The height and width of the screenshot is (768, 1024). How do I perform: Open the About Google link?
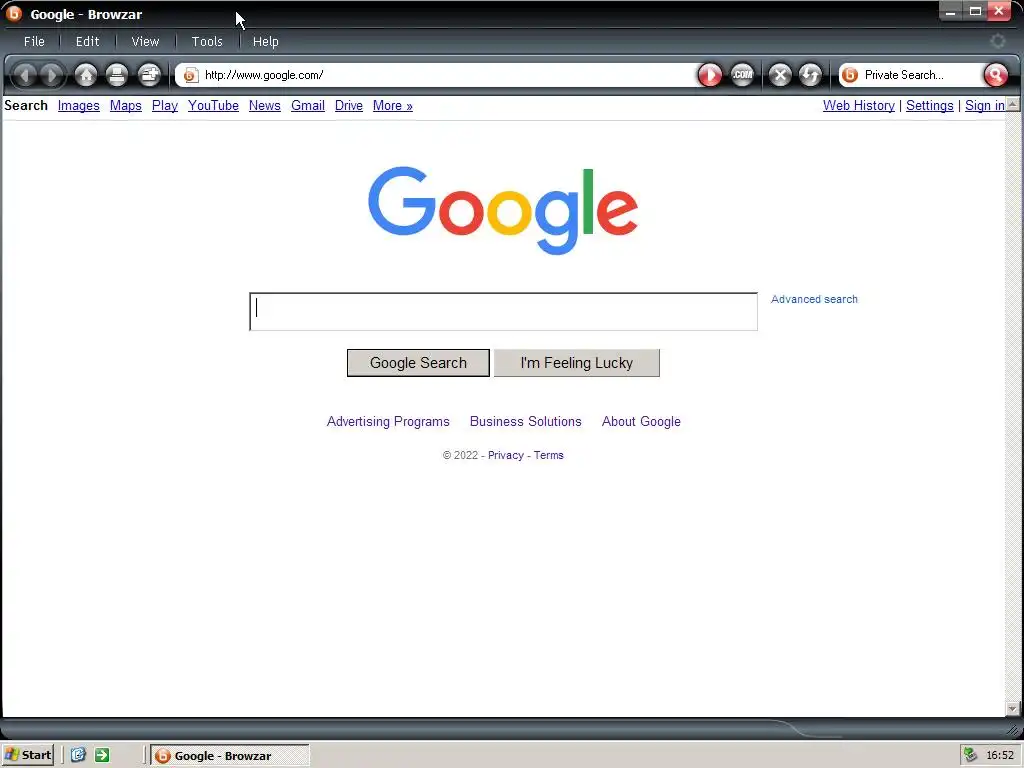641,422
